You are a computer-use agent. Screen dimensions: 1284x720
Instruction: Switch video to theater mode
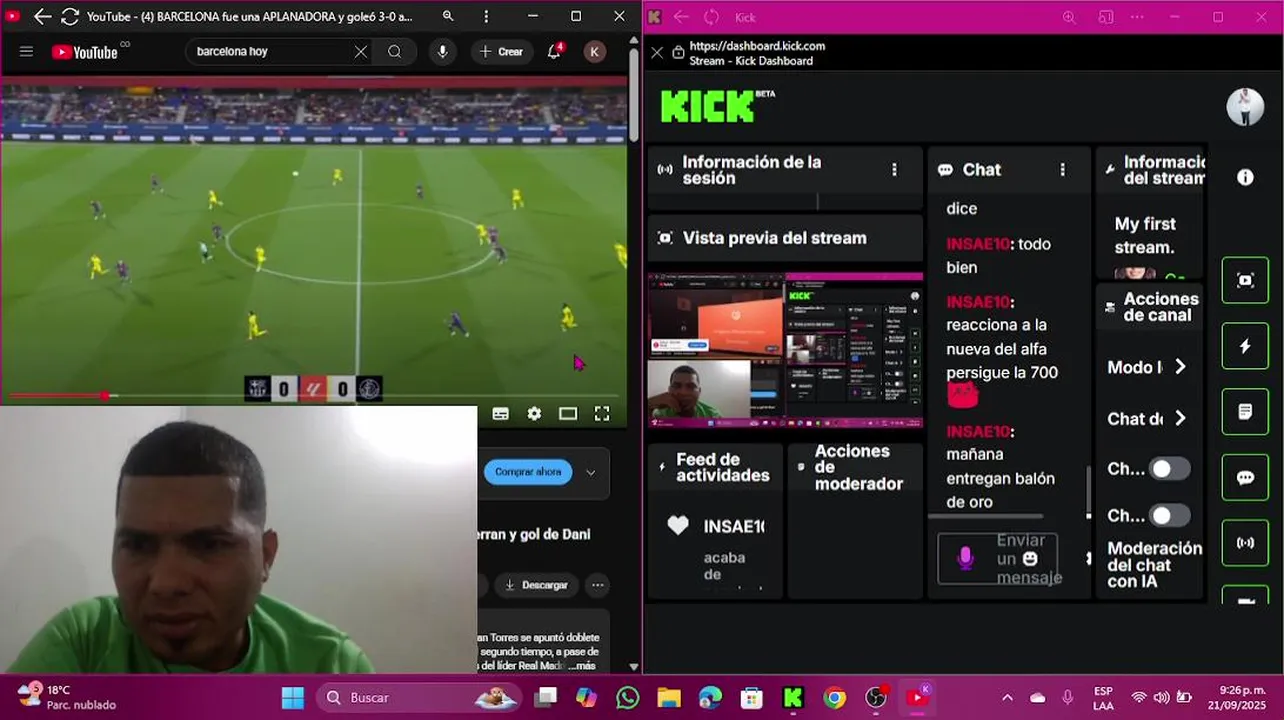point(568,413)
